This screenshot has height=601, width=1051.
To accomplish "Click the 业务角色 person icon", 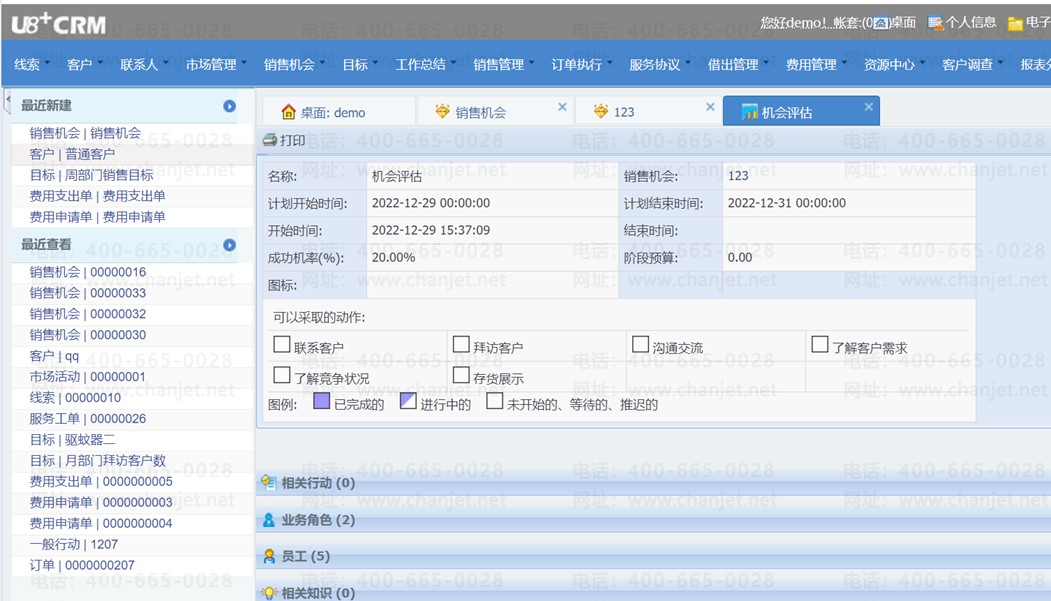I will point(269,519).
